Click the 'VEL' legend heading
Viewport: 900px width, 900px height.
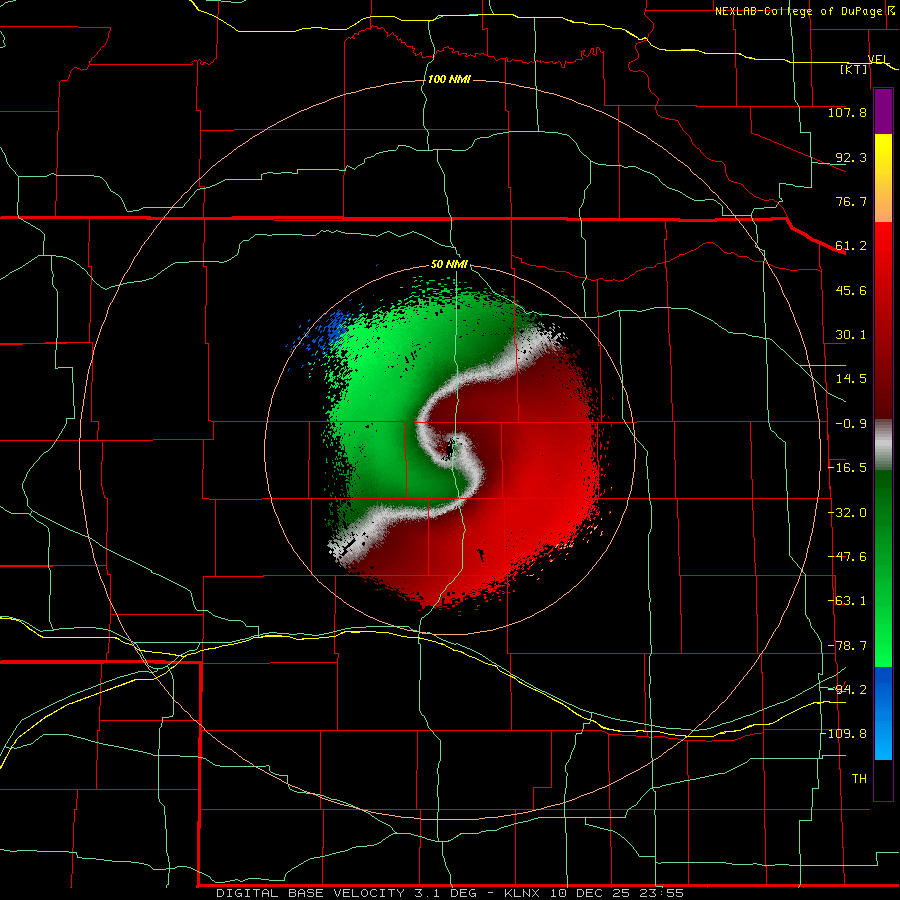coord(878,59)
